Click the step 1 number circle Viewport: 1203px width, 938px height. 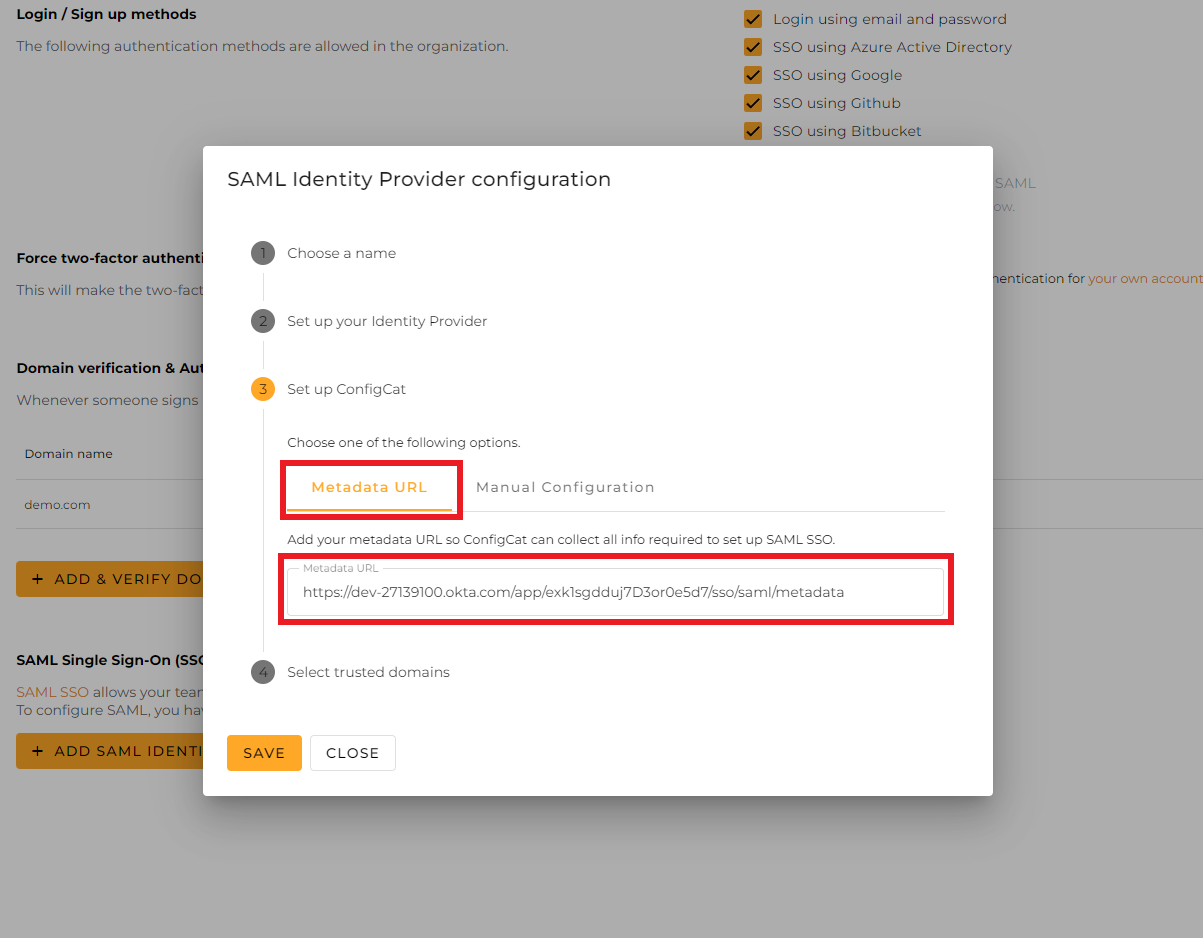pyautogui.click(x=263, y=253)
